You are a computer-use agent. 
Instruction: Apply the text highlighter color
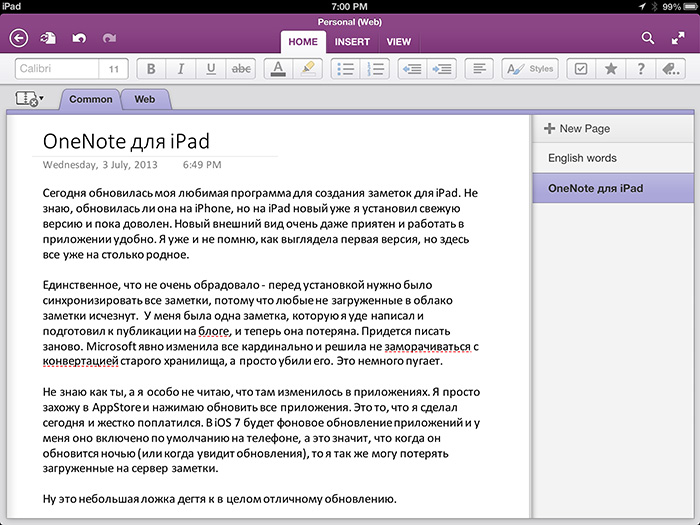click(x=308, y=69)
